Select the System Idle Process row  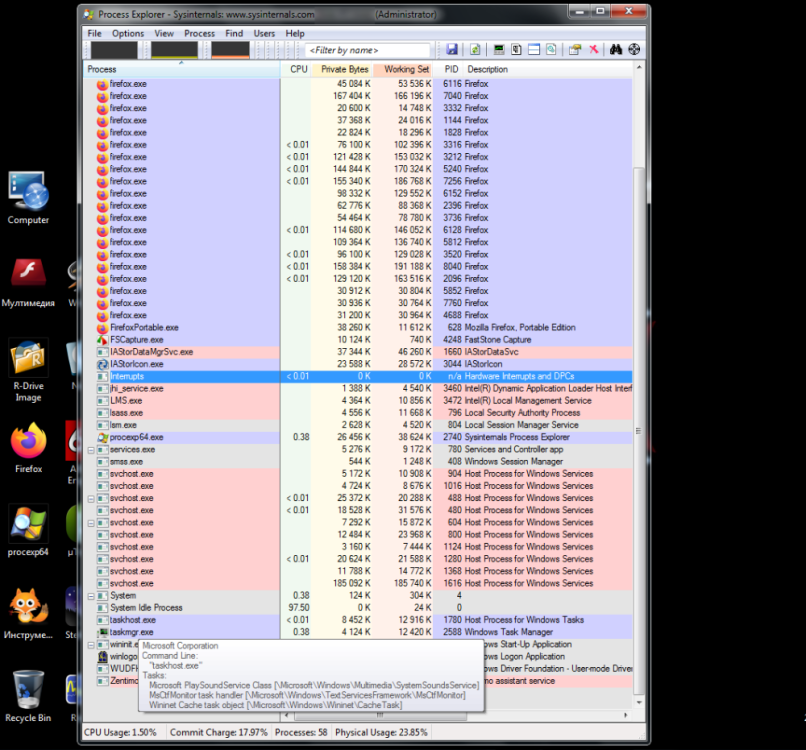[x=358, y=608]
